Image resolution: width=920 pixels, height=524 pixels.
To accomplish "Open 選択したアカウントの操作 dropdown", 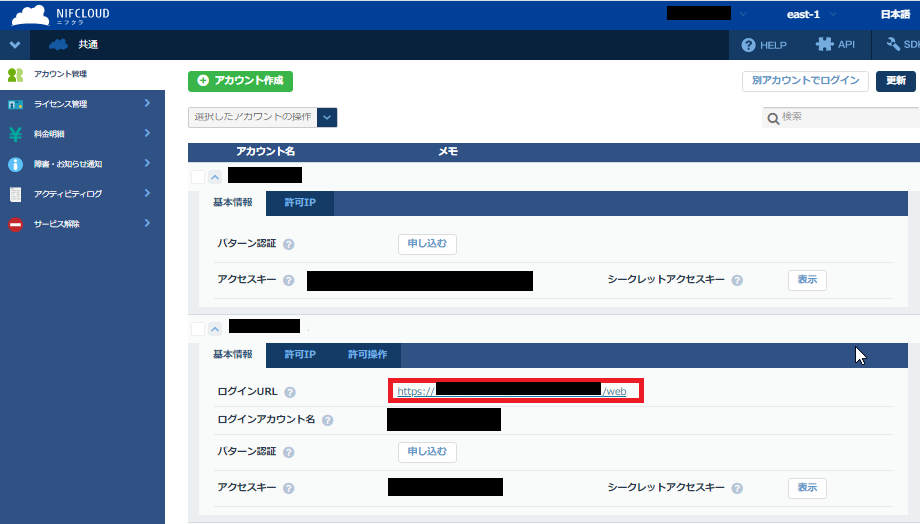I will [x=262, y=117].
